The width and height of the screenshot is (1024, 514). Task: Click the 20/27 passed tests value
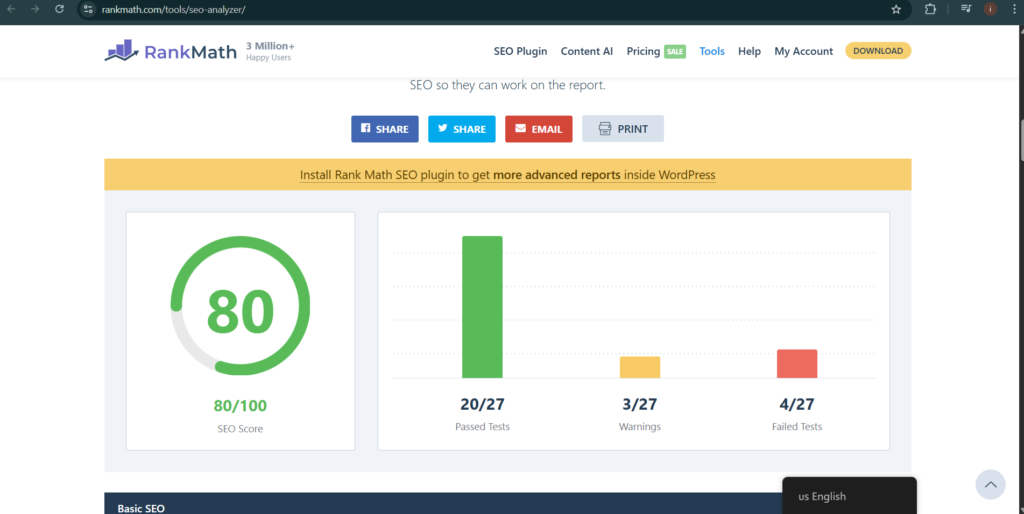482,404
